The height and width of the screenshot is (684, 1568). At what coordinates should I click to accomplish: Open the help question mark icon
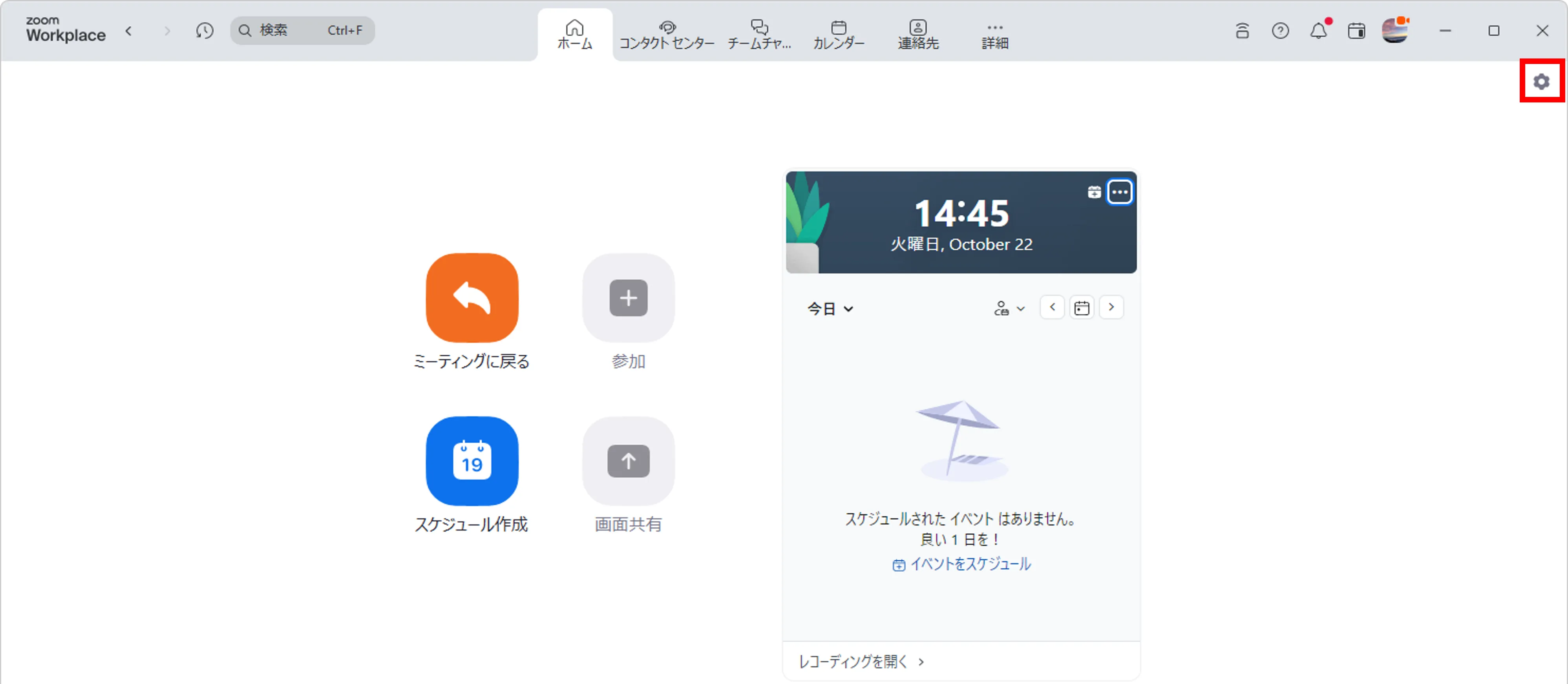(1280, 31)
